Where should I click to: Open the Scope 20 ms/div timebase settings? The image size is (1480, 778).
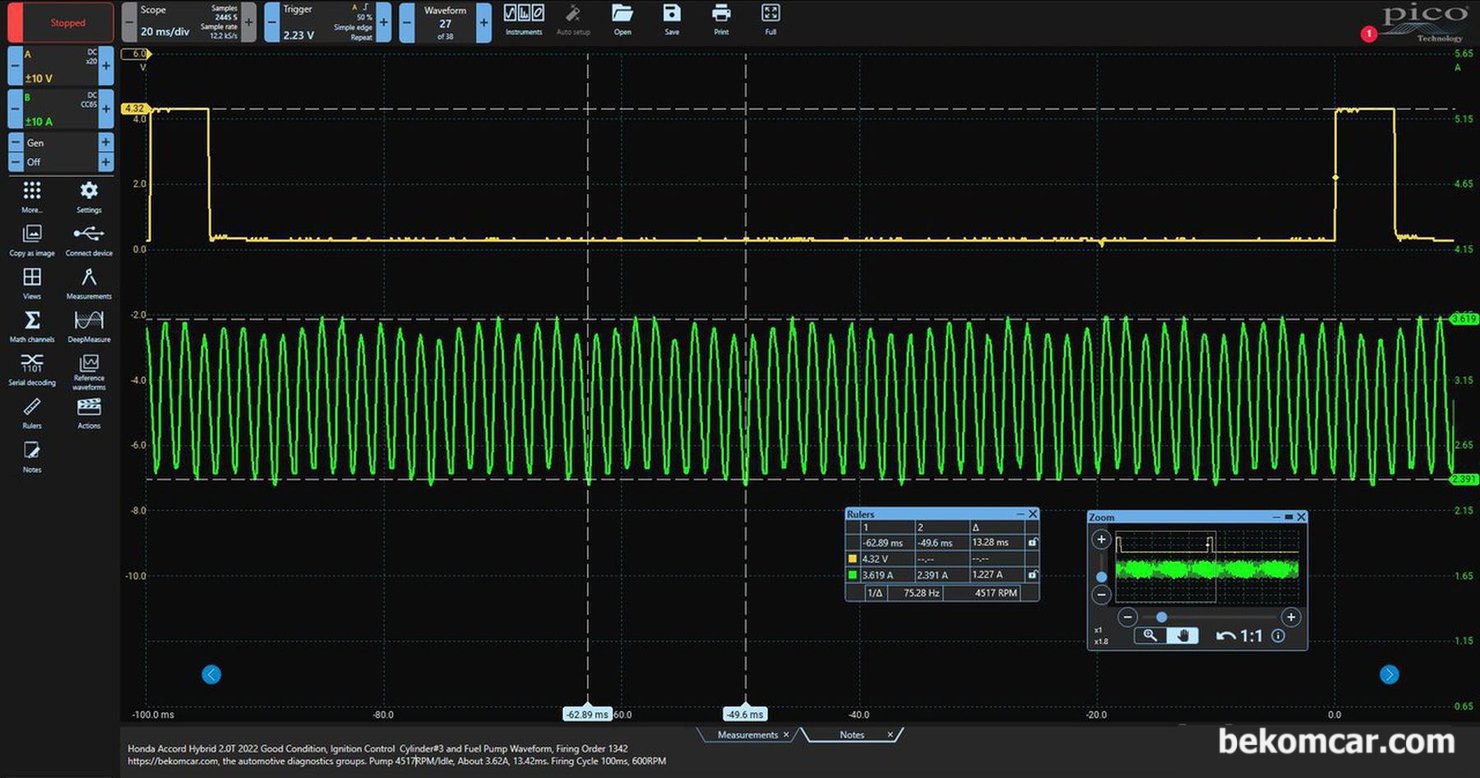(189, 22)
